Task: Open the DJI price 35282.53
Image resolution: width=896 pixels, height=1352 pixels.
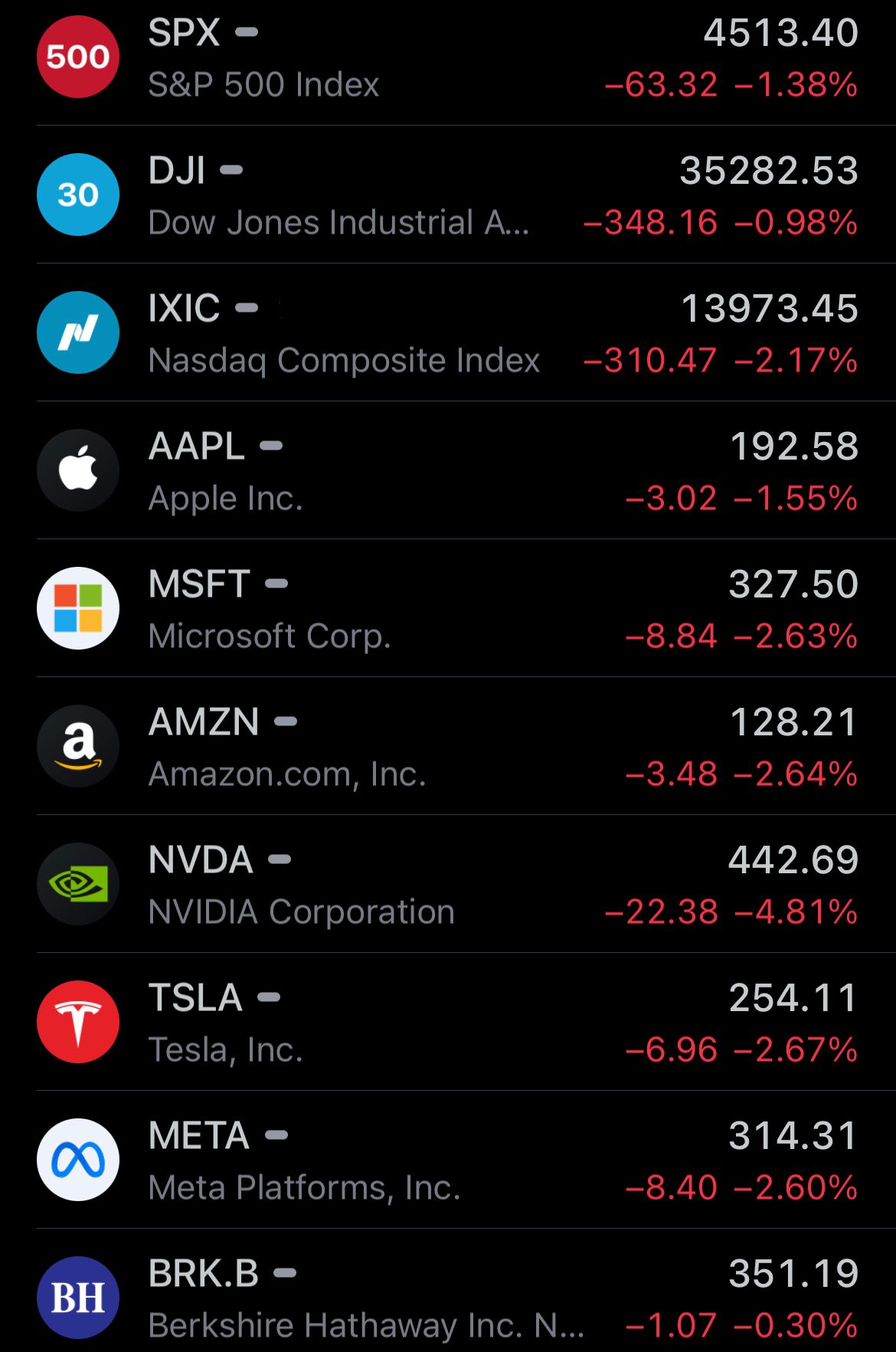Action: 769,171
